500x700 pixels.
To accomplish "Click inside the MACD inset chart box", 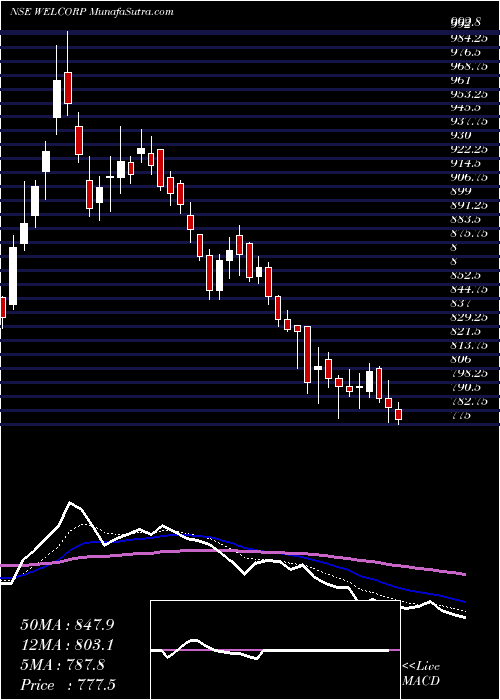I will coord(275,650).
